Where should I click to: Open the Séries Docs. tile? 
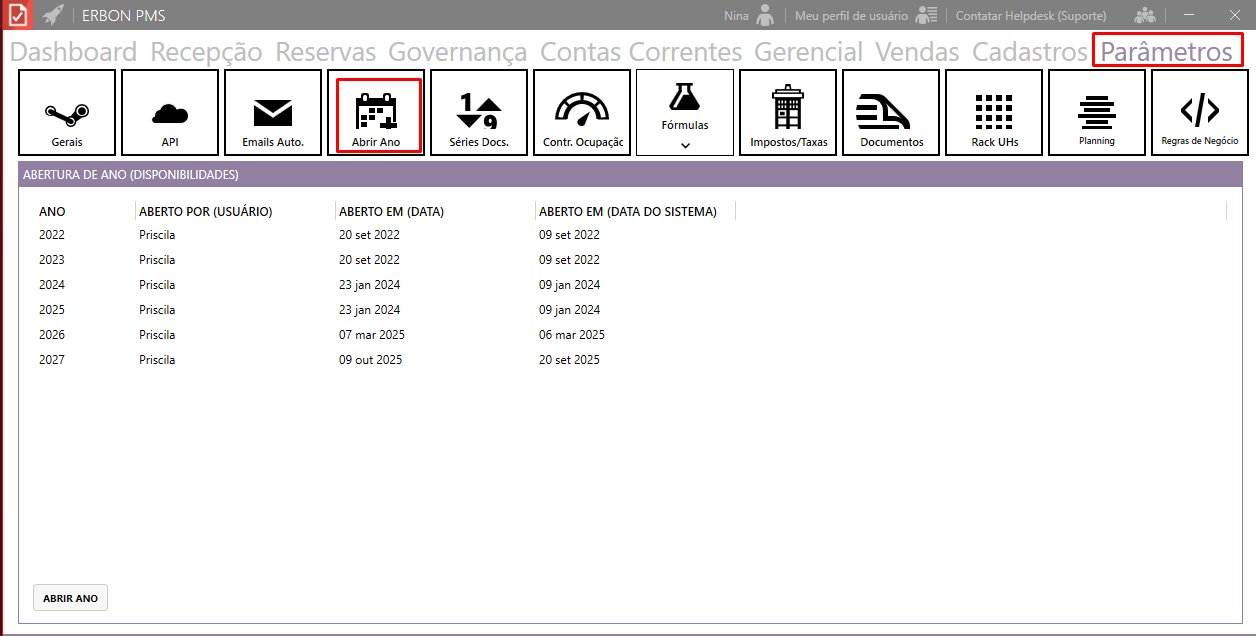(x=479, y=112)
